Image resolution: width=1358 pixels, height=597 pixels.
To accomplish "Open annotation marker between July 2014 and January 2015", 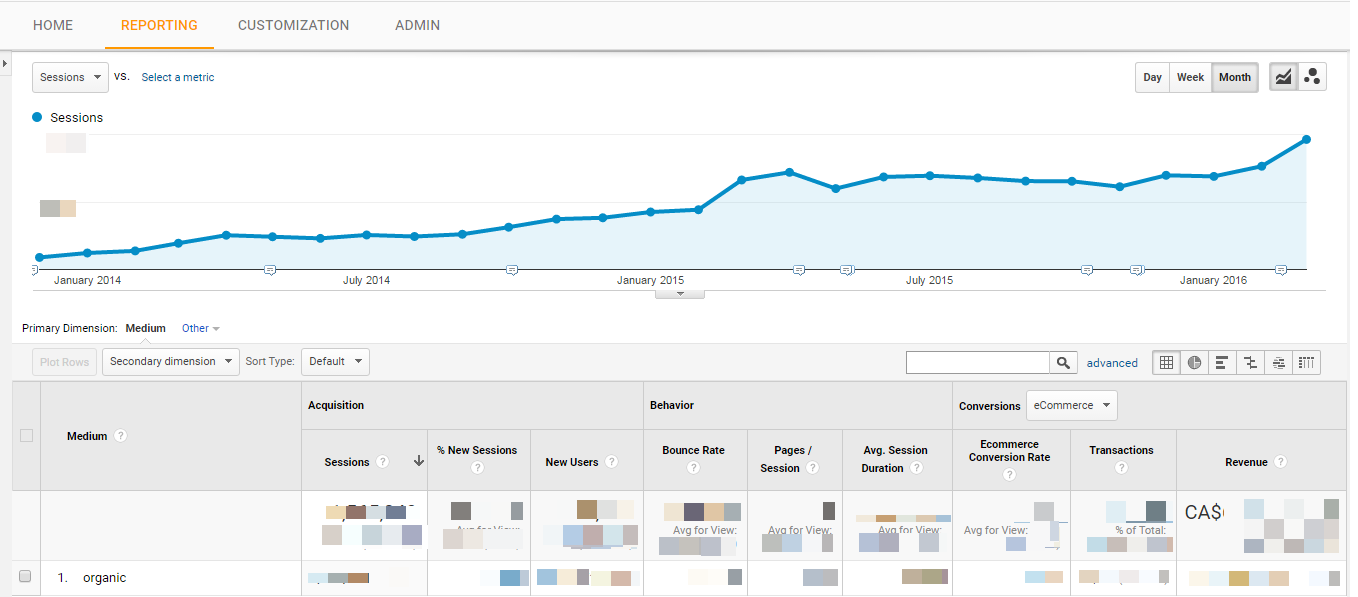I will point(512,270).
